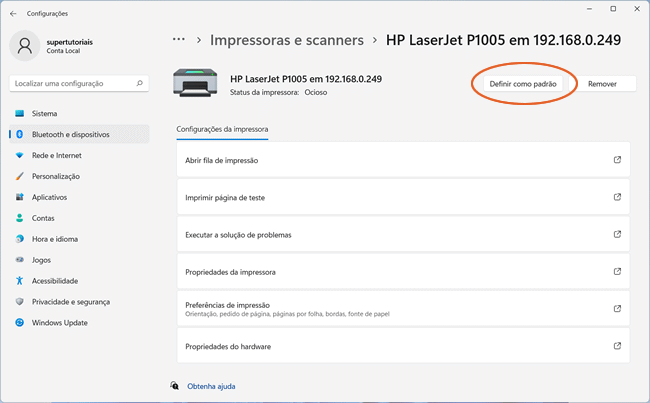
Task: Click external link icon for Imprimir página de teste
Action: pos(617,197)
